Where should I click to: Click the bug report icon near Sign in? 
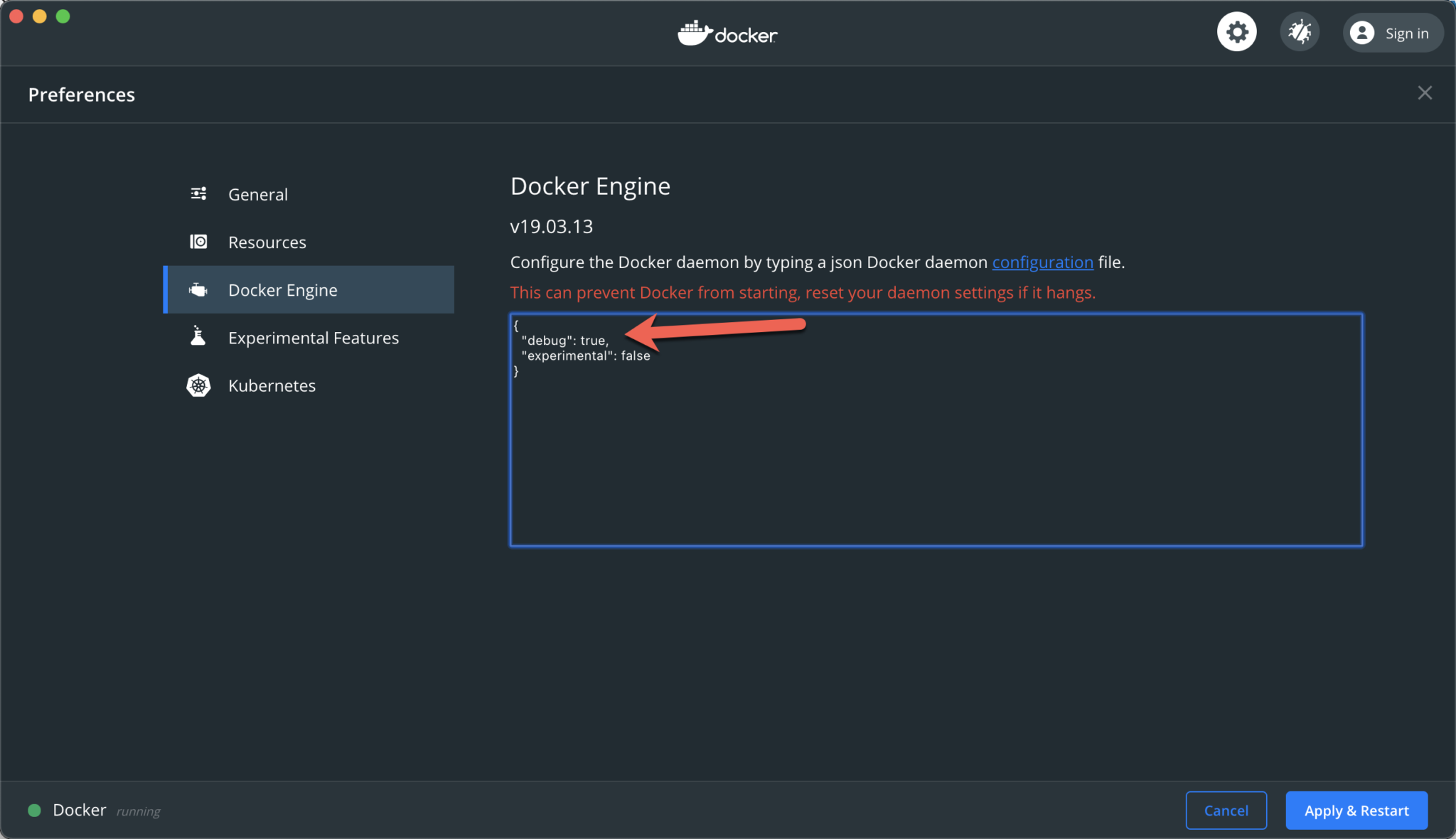pyautogui.click(x=1300, y=31)
